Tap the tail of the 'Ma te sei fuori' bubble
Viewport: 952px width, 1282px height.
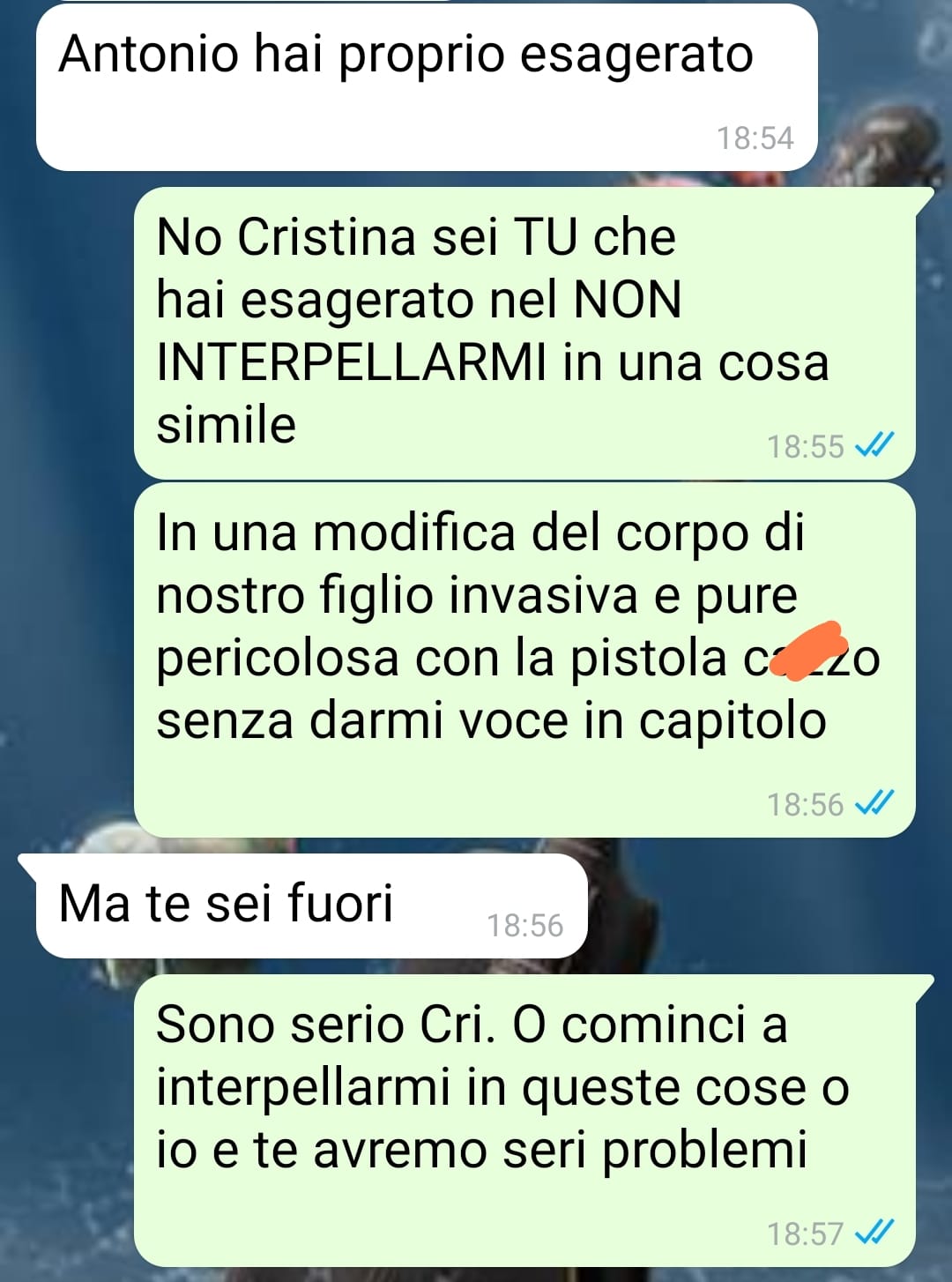(28, 865)
